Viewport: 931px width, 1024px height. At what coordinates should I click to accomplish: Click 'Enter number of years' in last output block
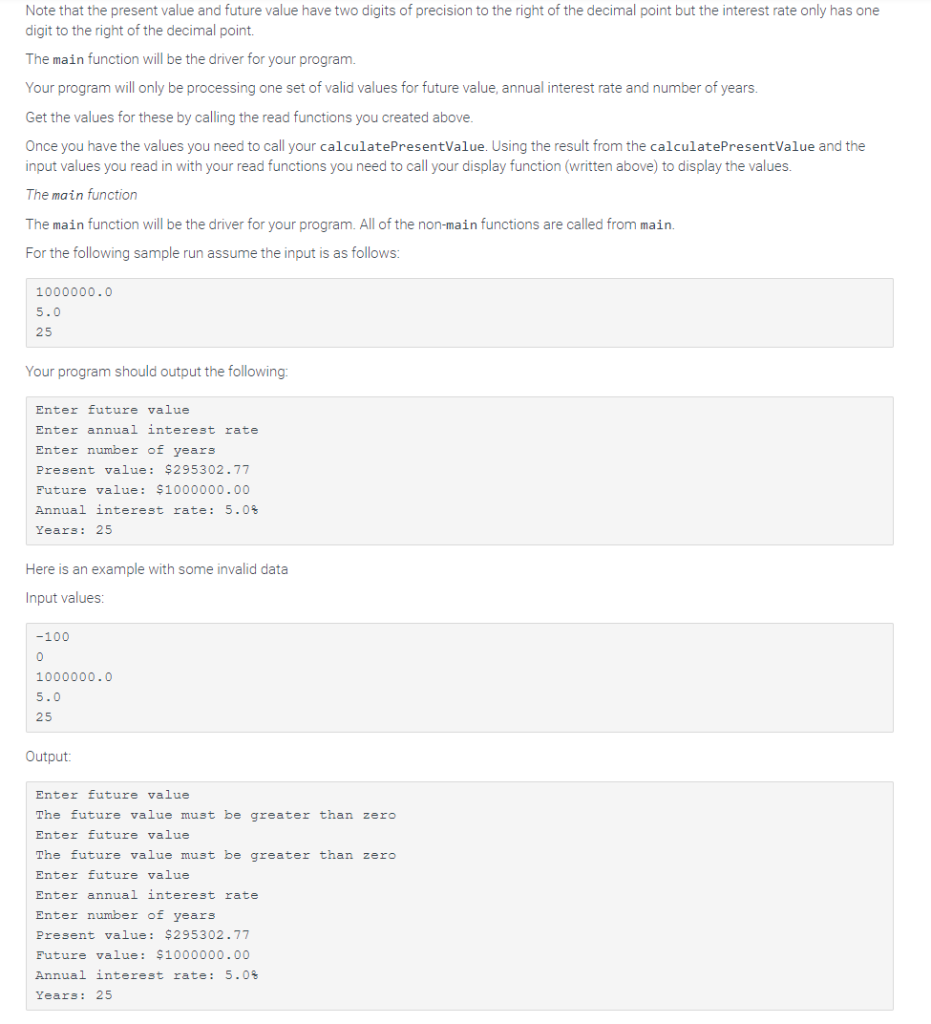pos(125,915)
